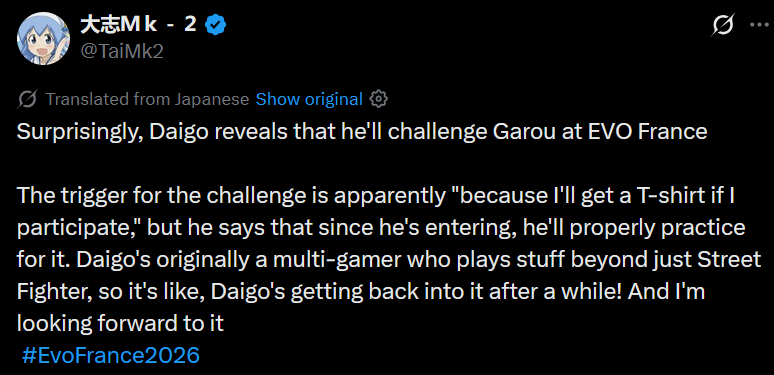The width and height of the screenshot is (774, 375).
Task: Open the squid girl profile avatar
Action: [x=43, y=38]
